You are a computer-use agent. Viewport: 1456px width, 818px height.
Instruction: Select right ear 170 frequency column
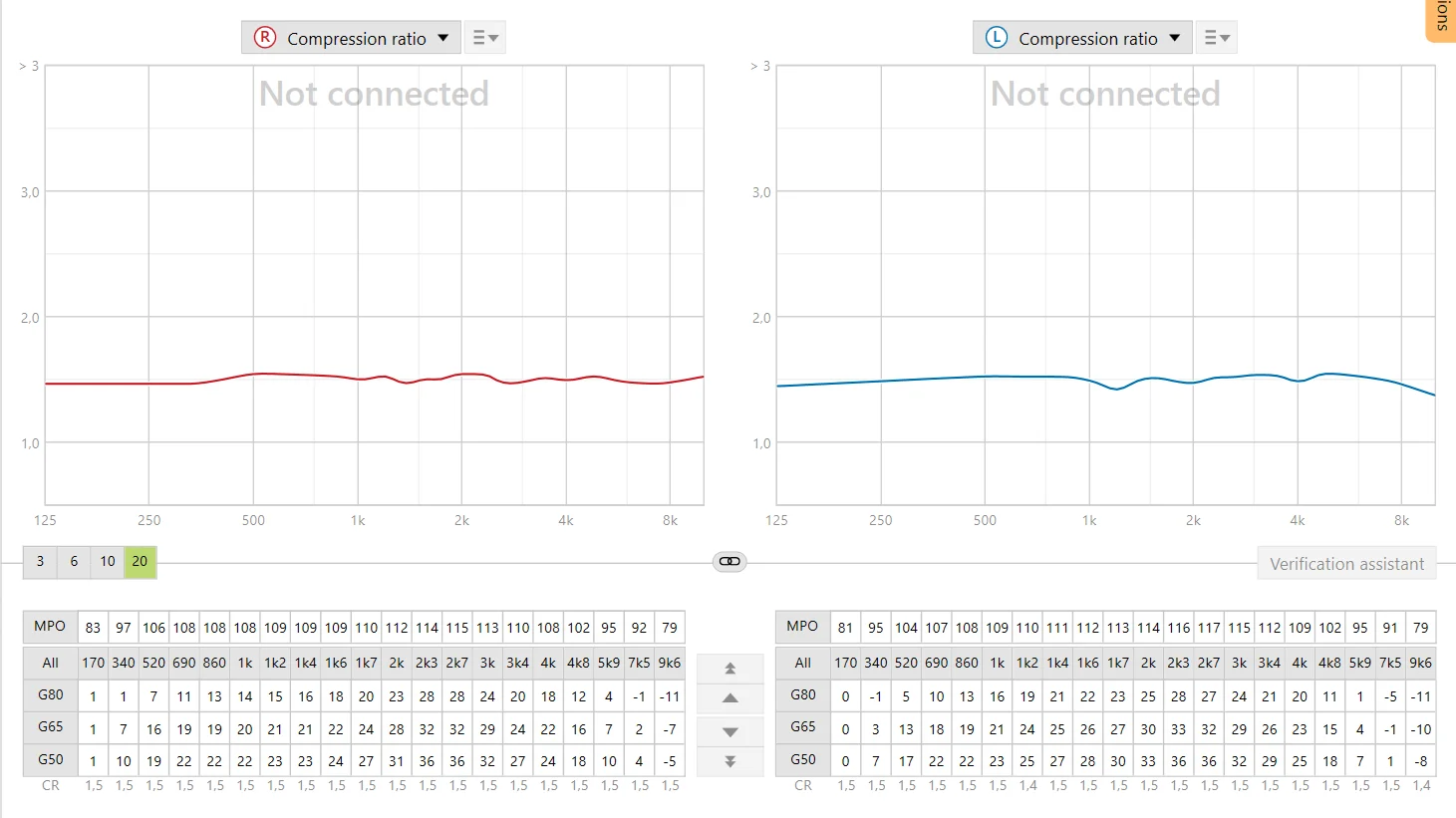[x=93, y=663]
